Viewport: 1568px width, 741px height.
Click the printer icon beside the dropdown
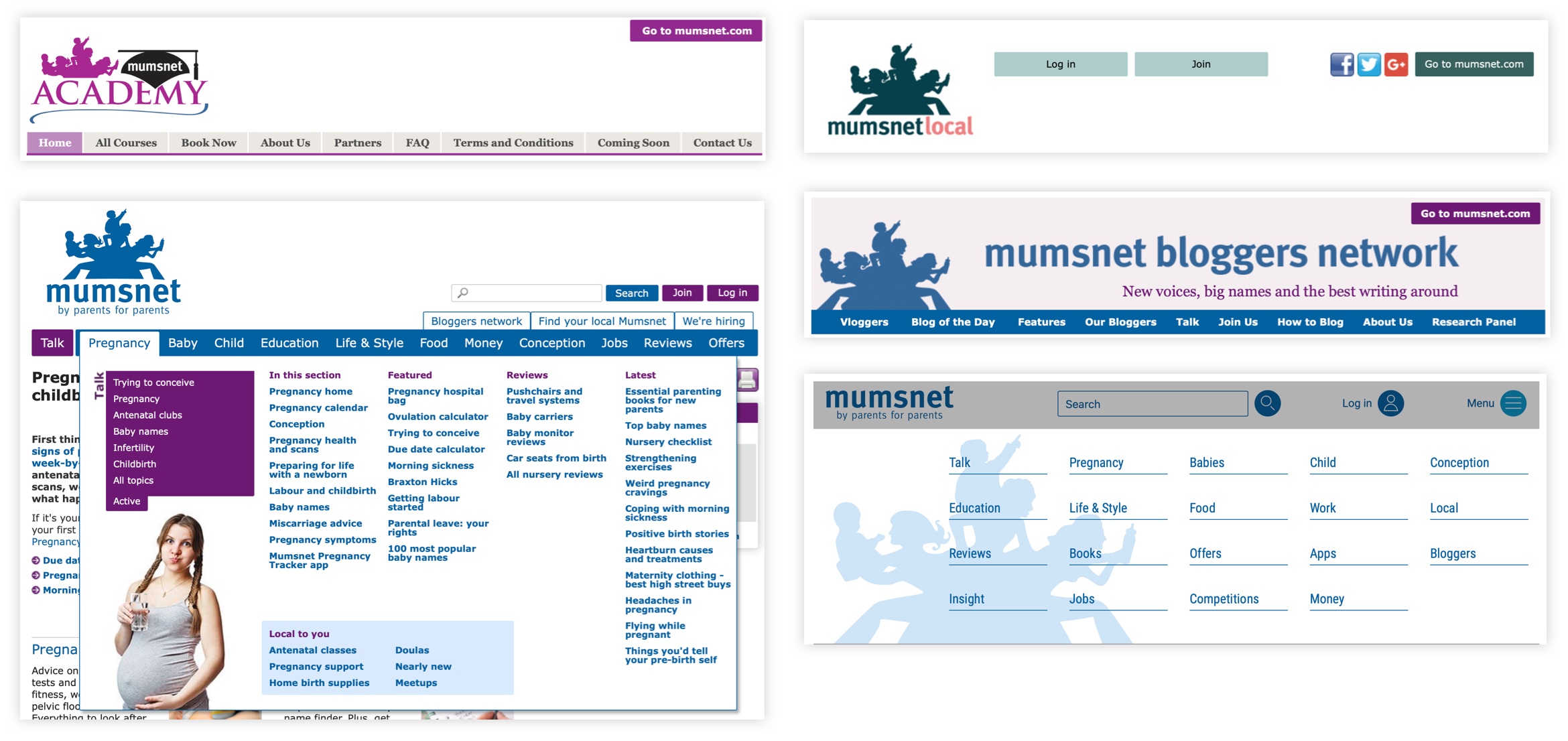(x=747, y=380)
